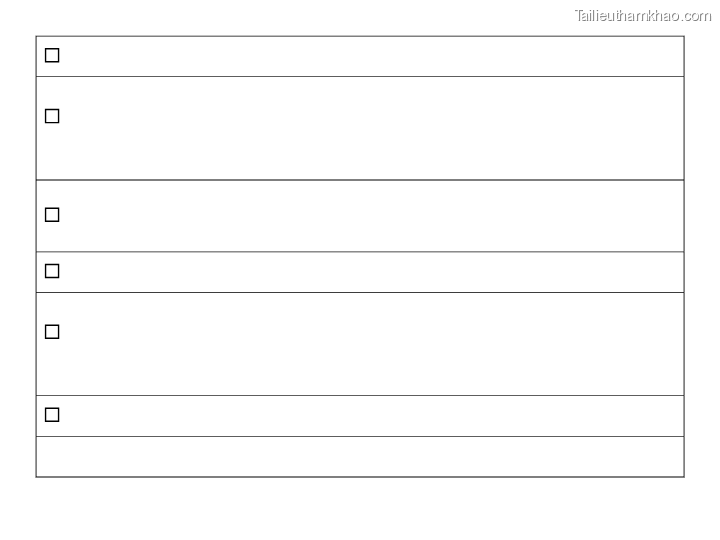The image size is (720, 540).
Task: Click the empty bottom row without a checkbox
Action: click(x=360, y=457)
